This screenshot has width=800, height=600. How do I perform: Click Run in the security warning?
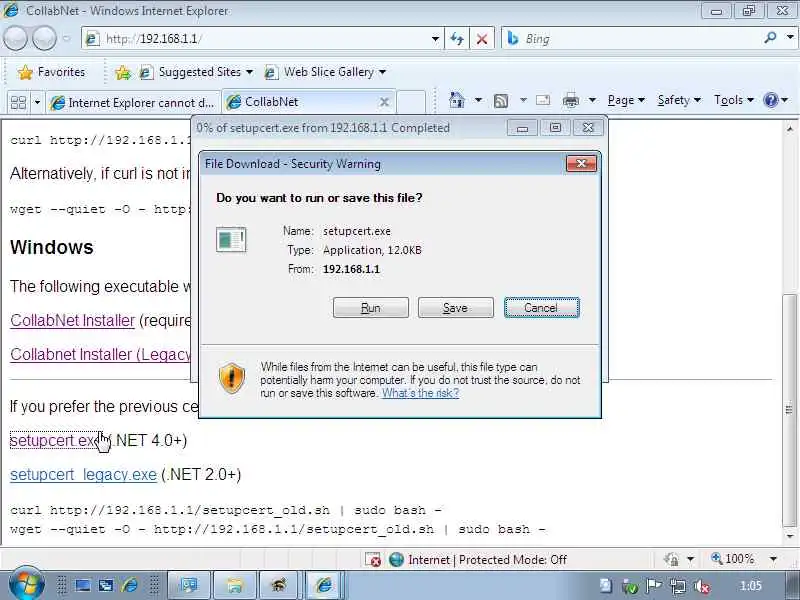tap(371, 308)
